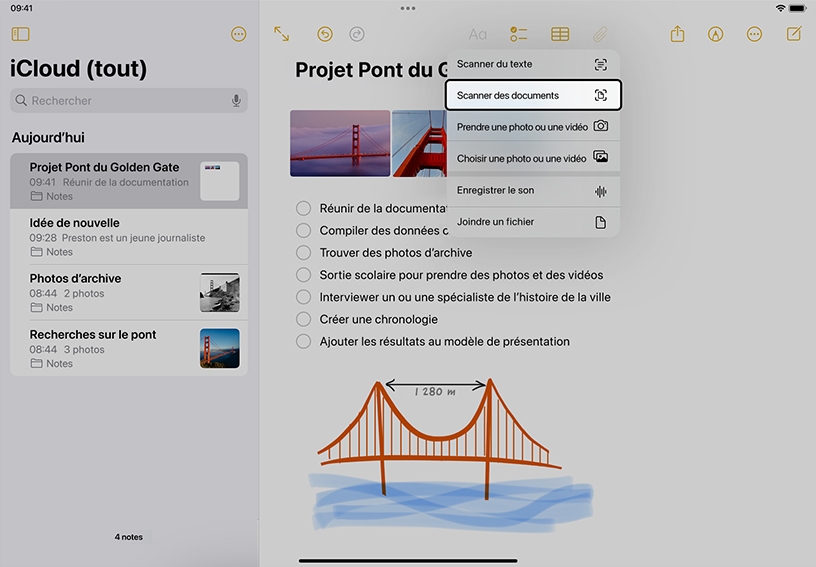Check the Wi-Fi status icon
816x567 pixels.
click(780, 8)
